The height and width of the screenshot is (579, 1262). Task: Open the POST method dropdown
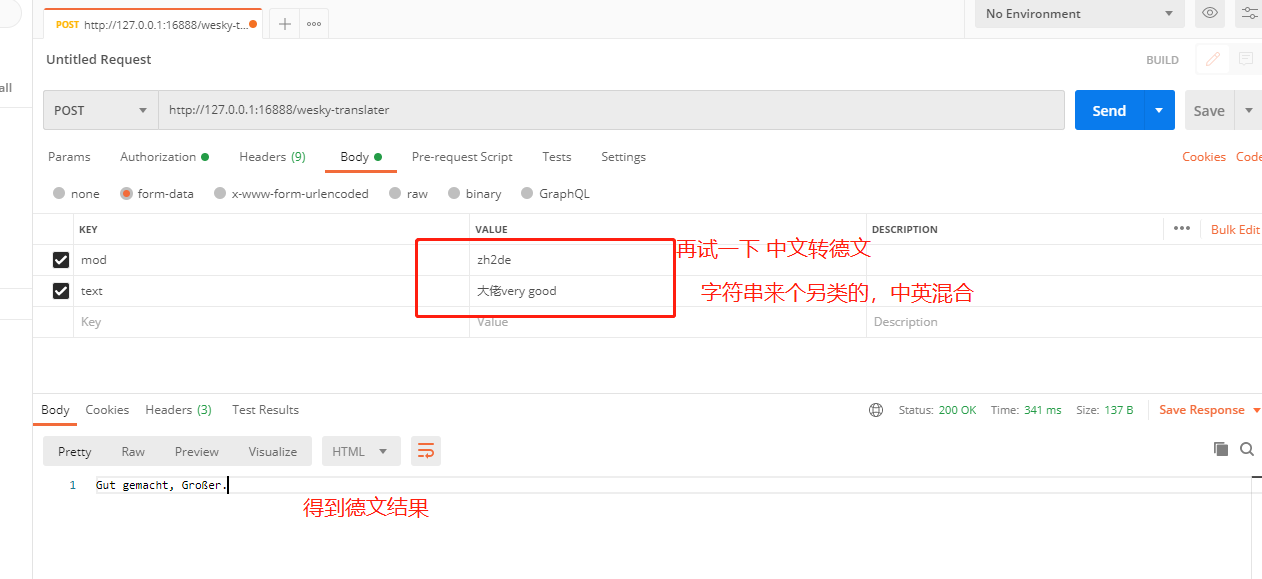click(x=100, y=110)
